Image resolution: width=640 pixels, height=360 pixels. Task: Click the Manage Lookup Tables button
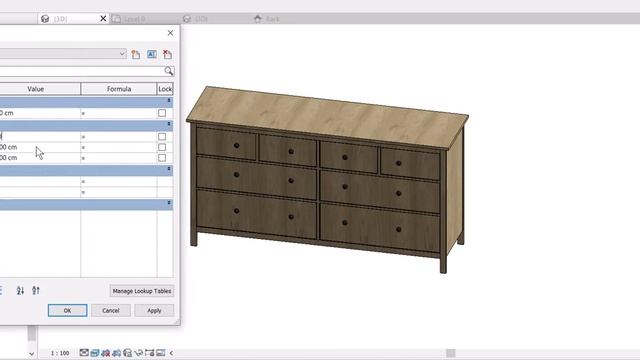point(142,291)
